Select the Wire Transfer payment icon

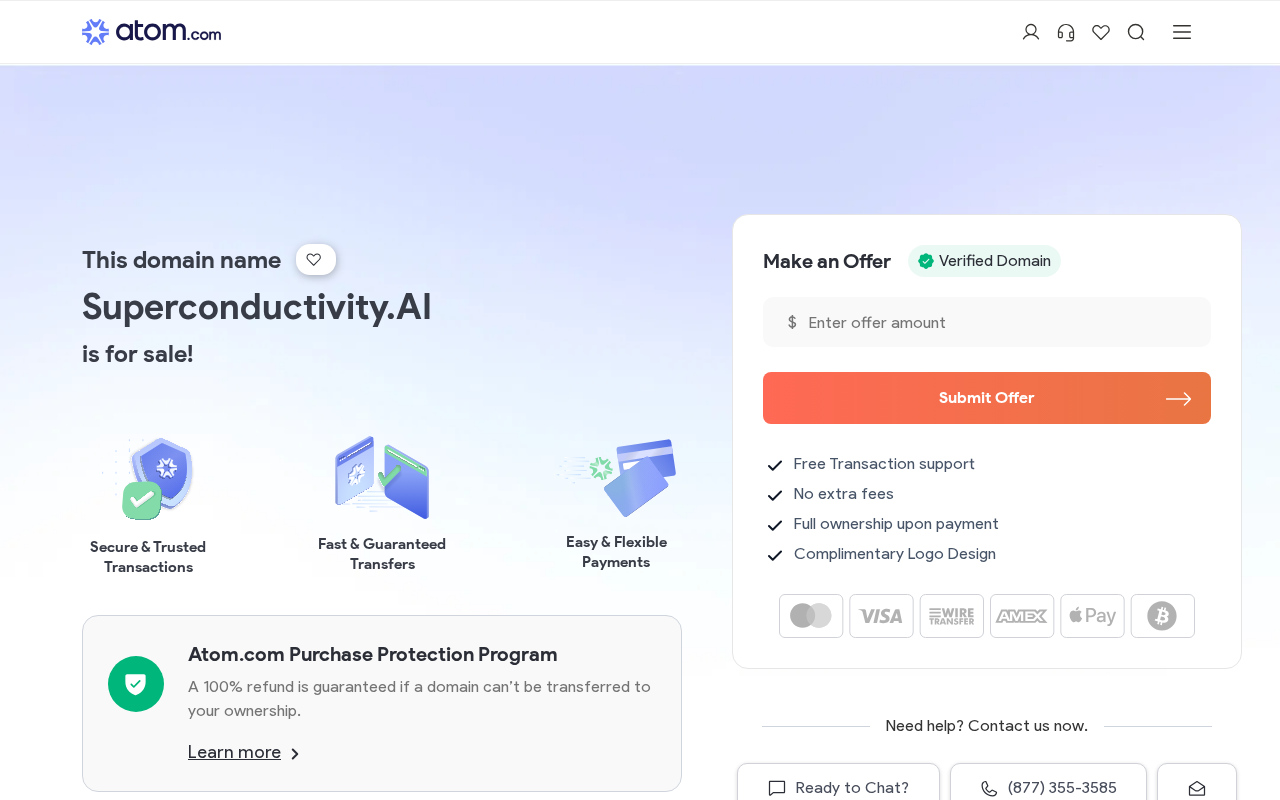(x=952, y=616)
